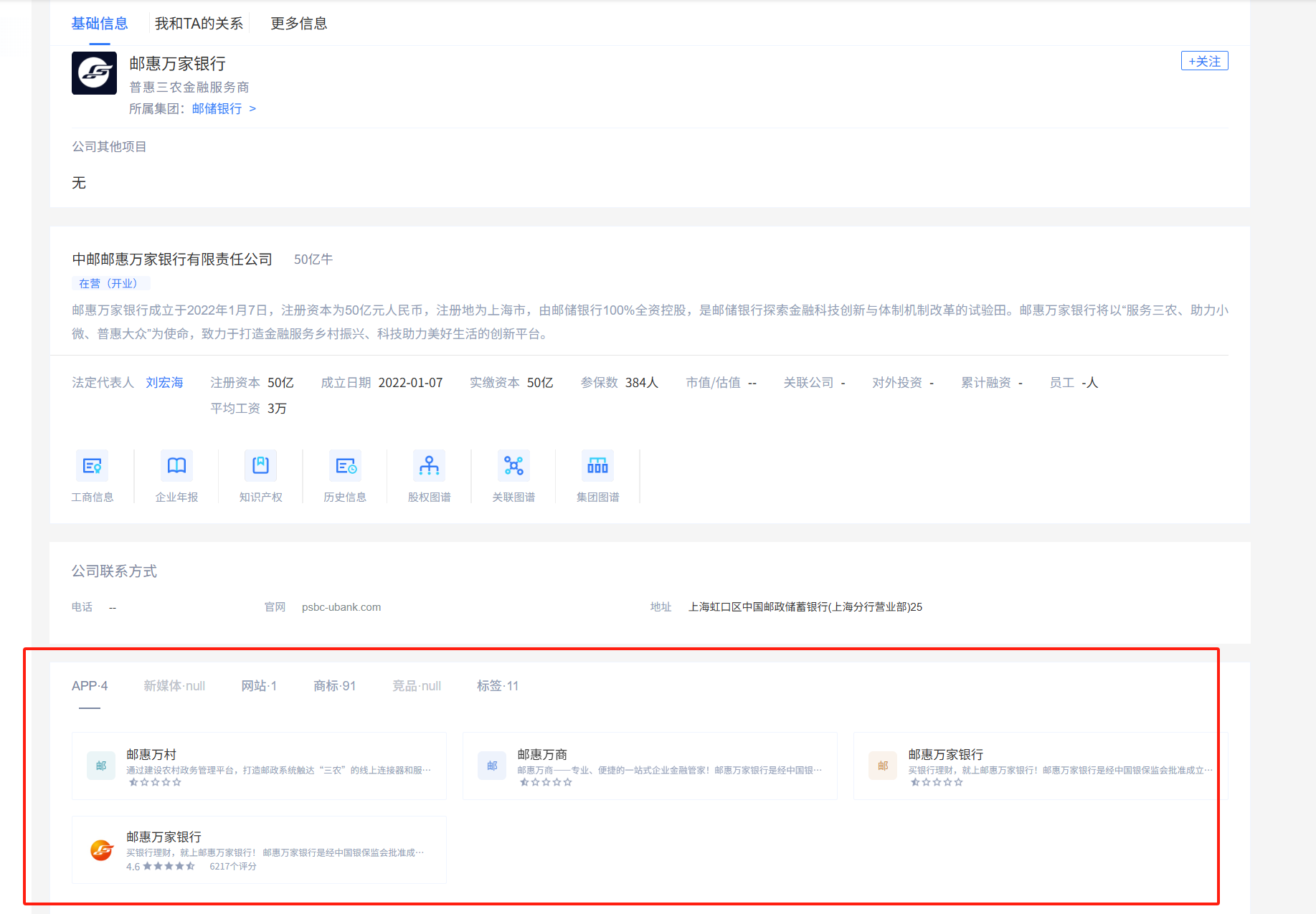Select the 商标·91 tab
Image resolution: width=1316 pixels, height=914 pixels.
334,686
